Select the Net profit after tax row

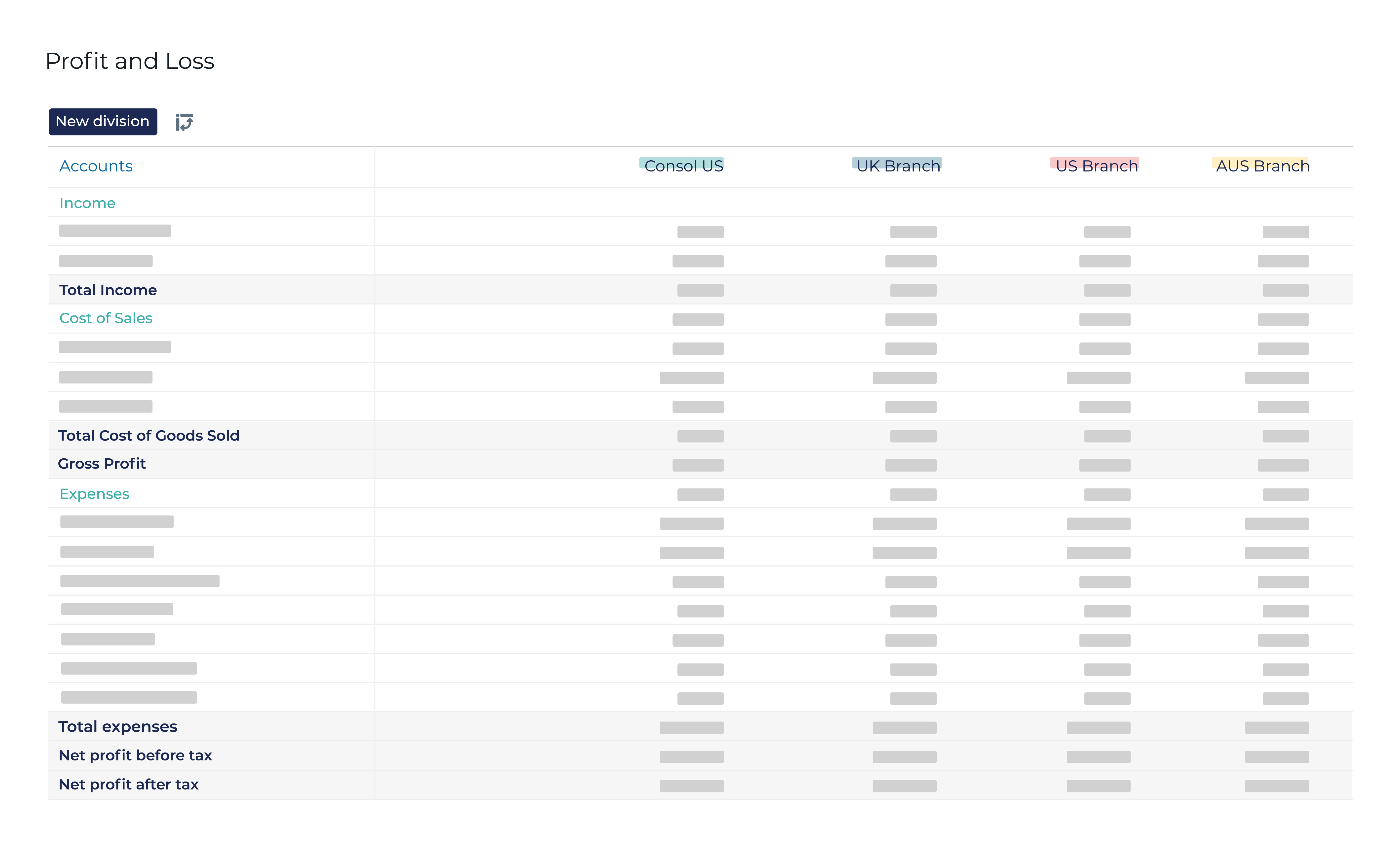[128, 784]
